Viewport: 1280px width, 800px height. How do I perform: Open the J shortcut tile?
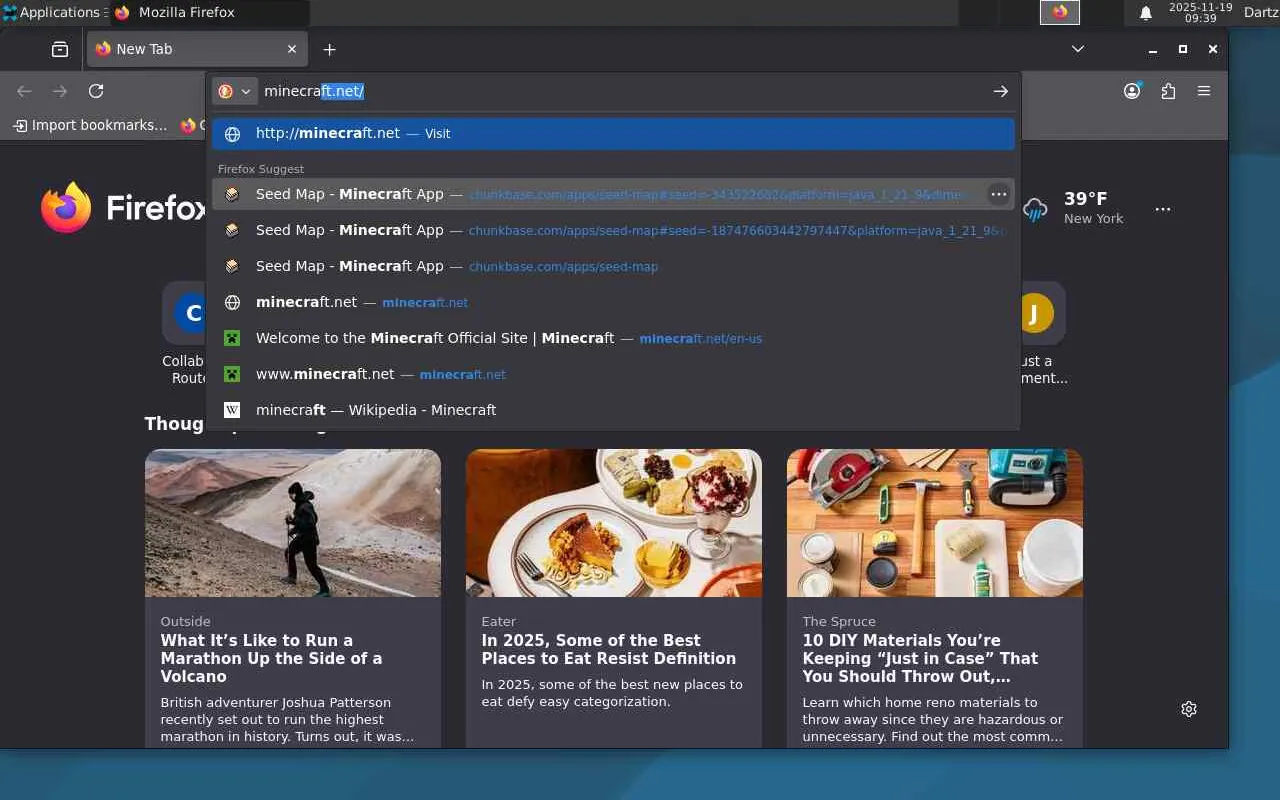point(1036,314)
